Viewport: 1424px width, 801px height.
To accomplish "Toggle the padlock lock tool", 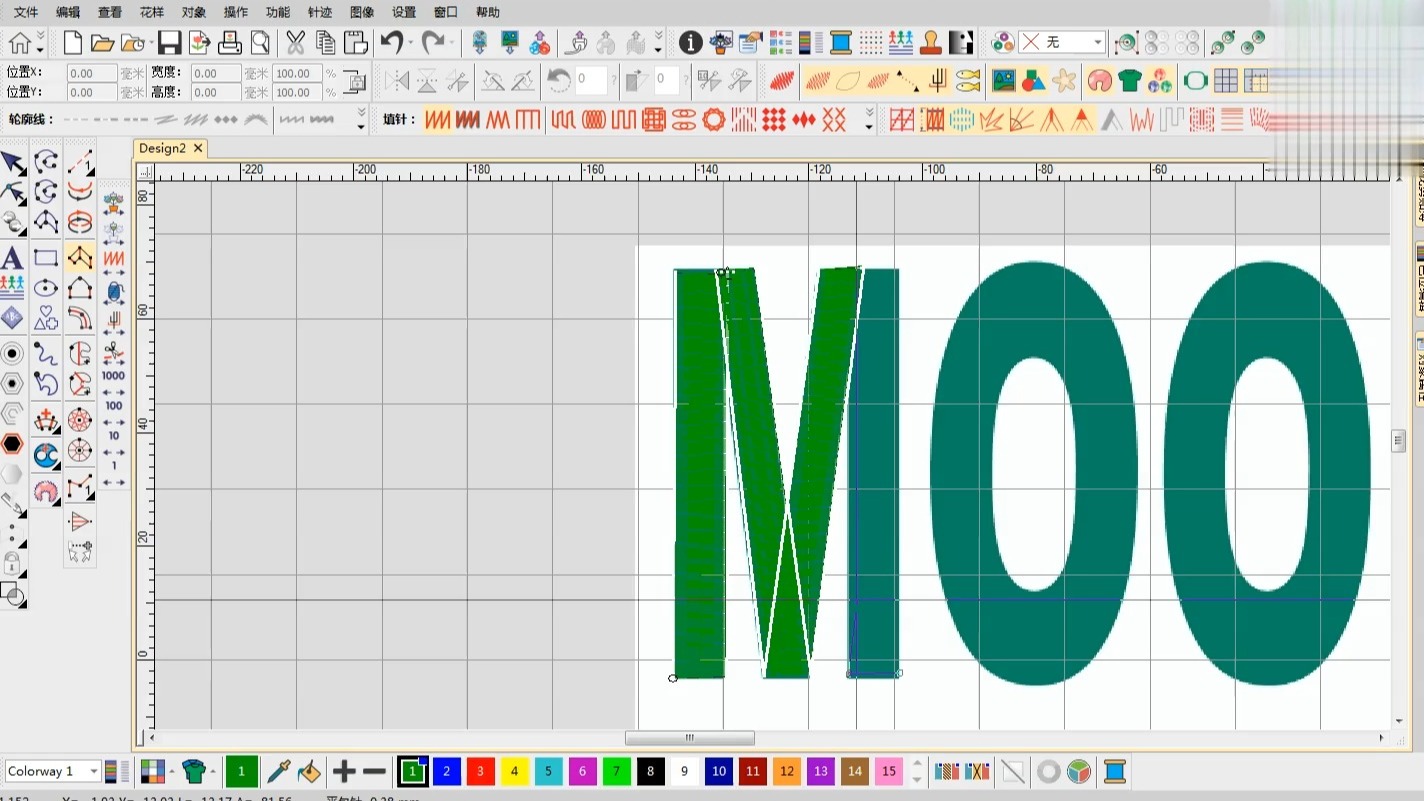I will coord(12,564).
